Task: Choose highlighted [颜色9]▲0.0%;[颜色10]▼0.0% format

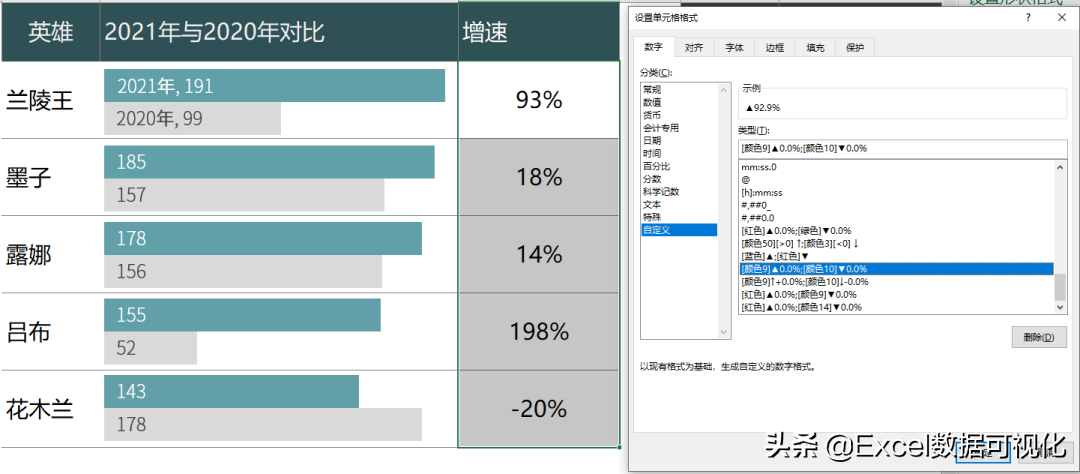Action: (x=896, y=269)
